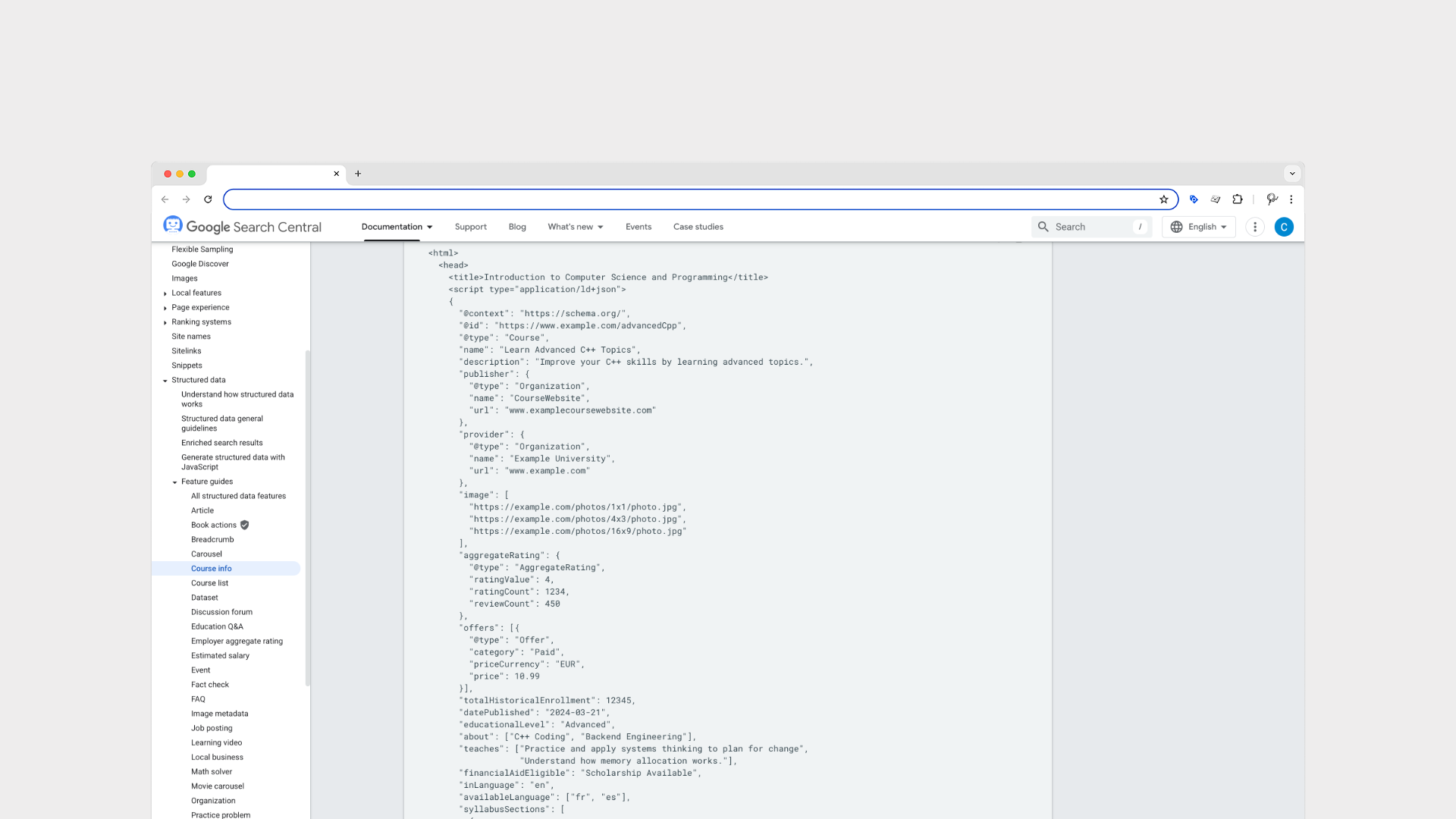
Task: Open the Extensions puzzle icon
Action: tap(1238, 199)
